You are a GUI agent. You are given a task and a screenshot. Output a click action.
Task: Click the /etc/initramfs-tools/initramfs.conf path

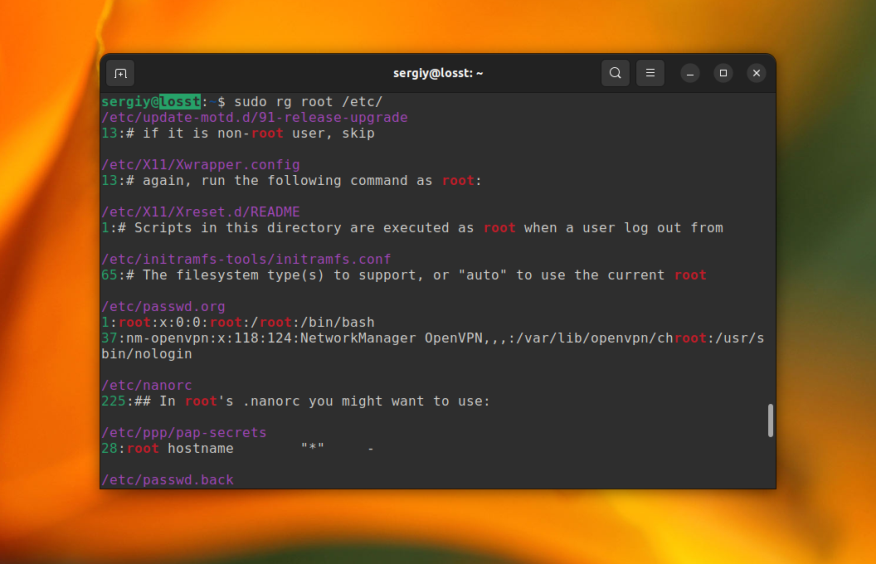246,259
